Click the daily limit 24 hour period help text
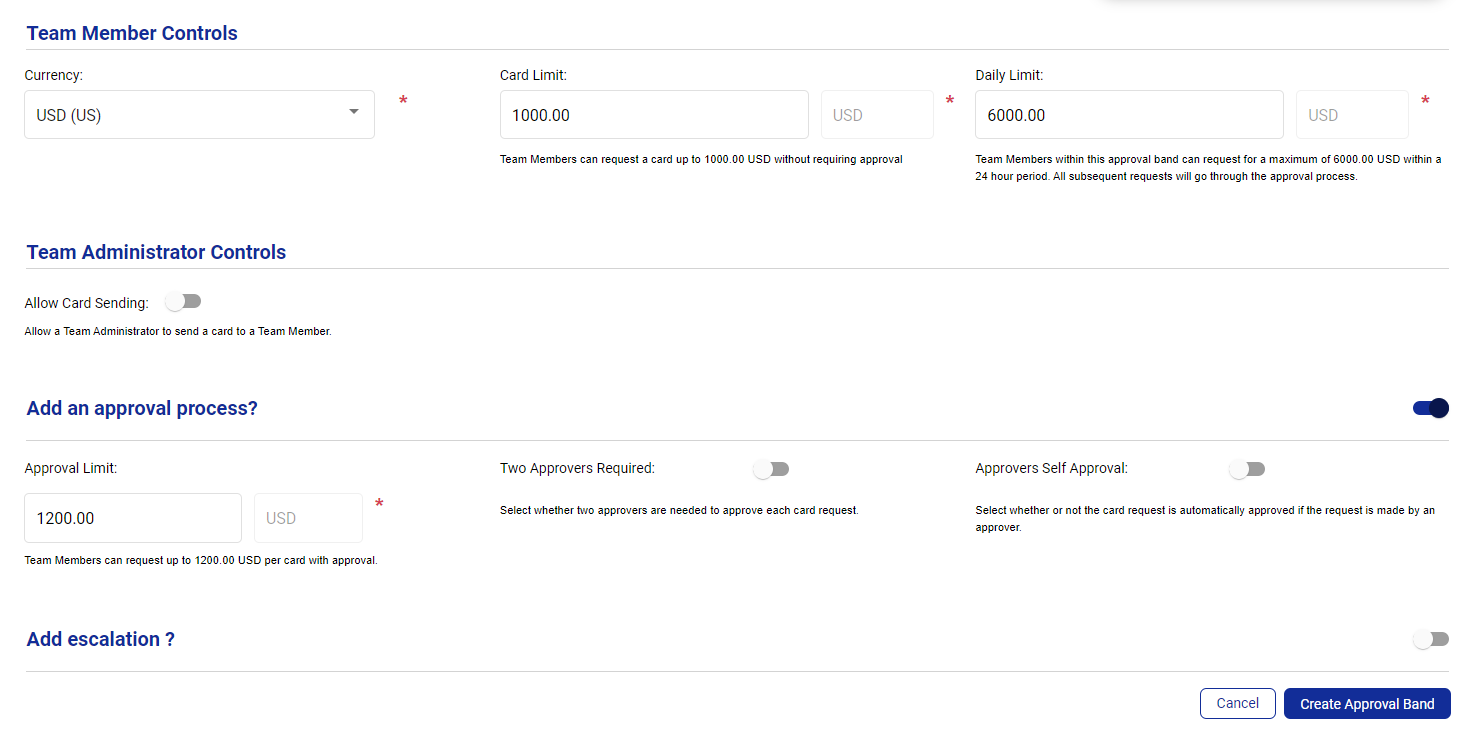 click(x=1208, y=168)
